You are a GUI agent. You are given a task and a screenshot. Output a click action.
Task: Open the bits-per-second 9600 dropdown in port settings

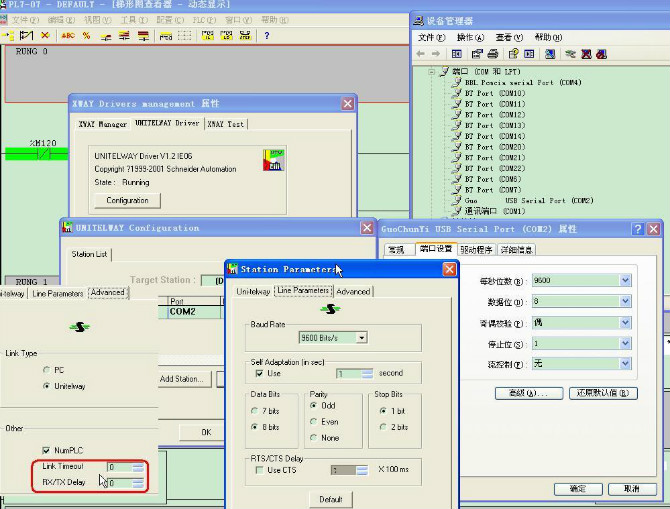[625, 281]
